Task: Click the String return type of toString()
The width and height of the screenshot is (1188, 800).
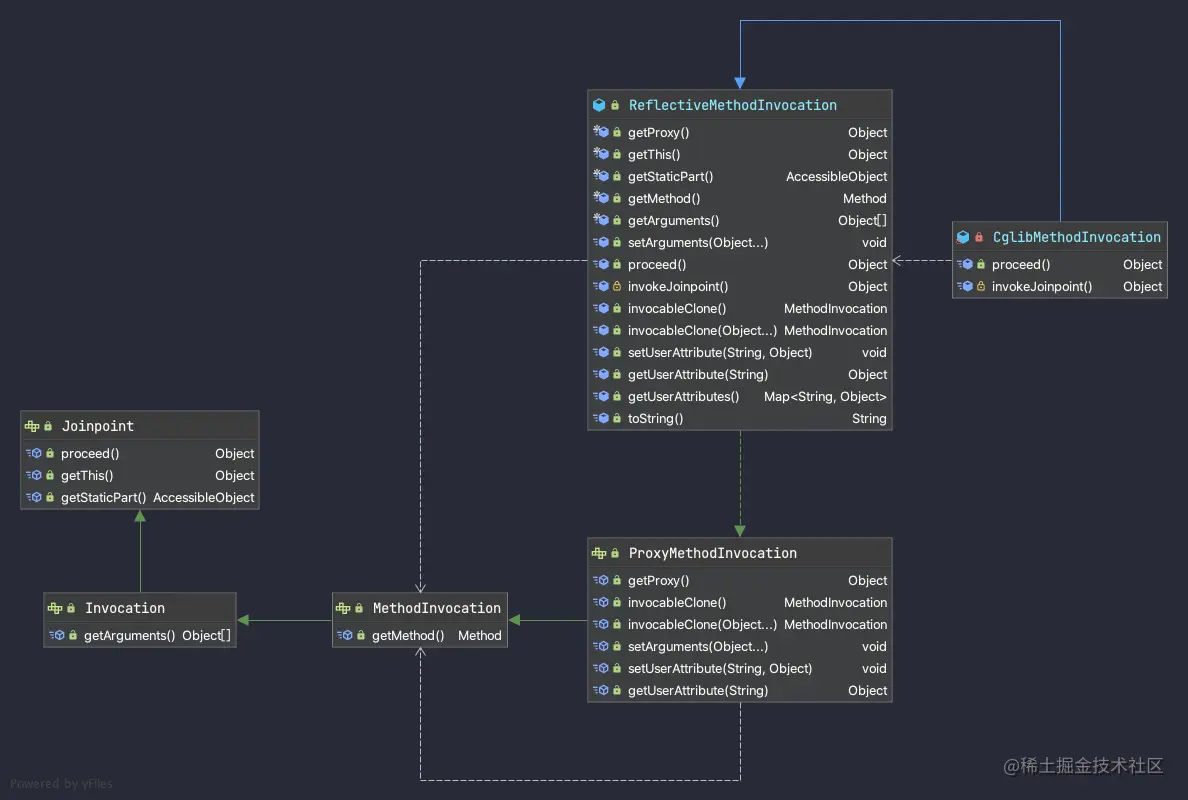Action: (x=869, y=418)
